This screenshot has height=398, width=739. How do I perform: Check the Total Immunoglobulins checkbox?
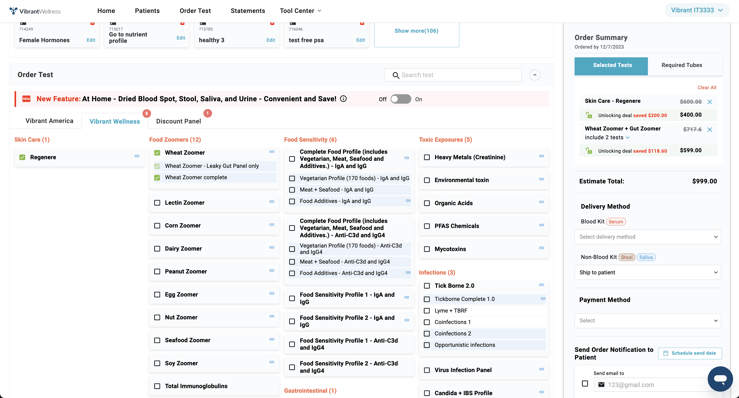157,386
